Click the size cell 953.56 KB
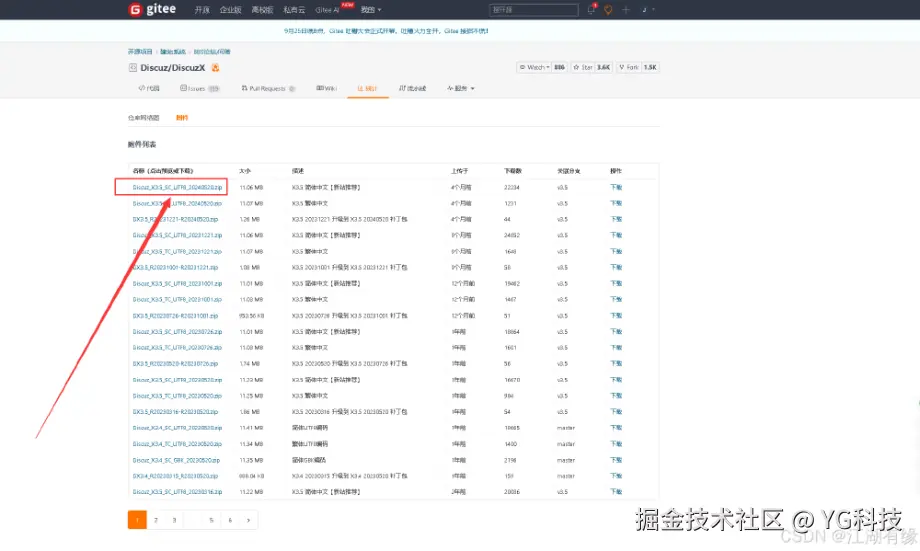 [252, 316]
